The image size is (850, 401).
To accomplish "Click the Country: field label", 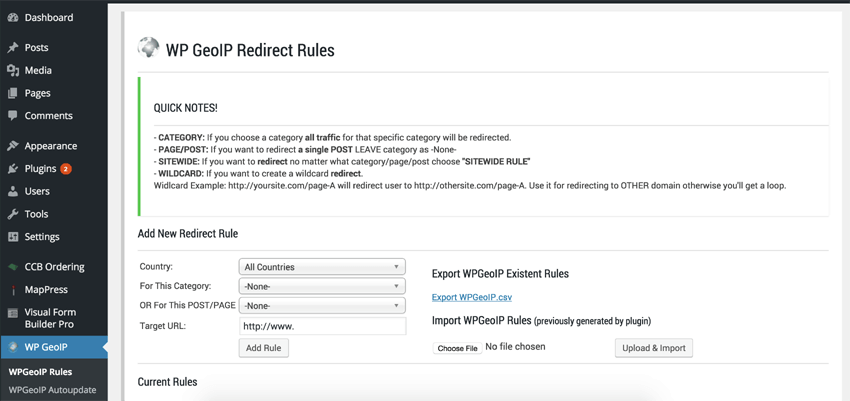I will [157, 267].
